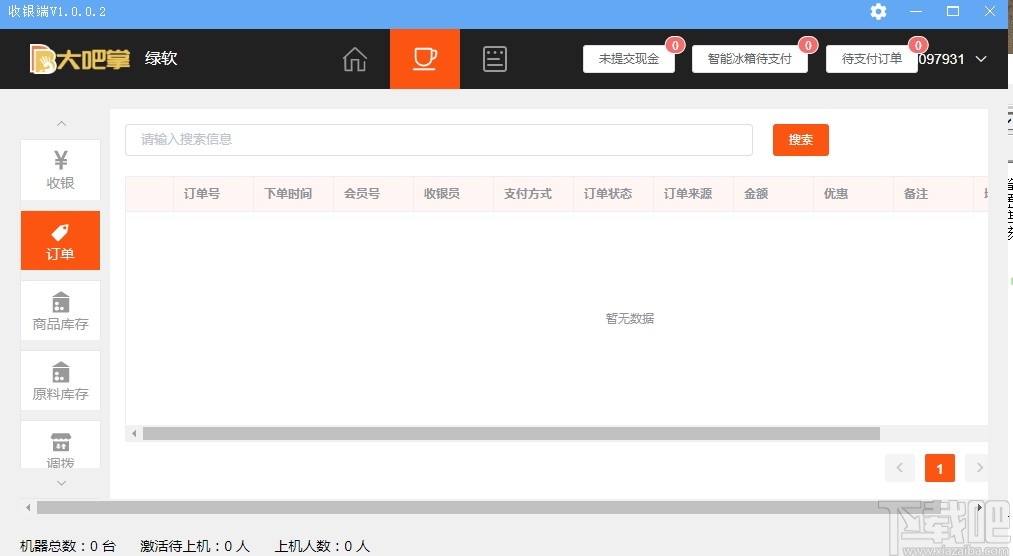Image resolution: width=1013 pixels, height=556 pixels.
Task: Open 商品库存 product inventory
Action: [61, 311]
